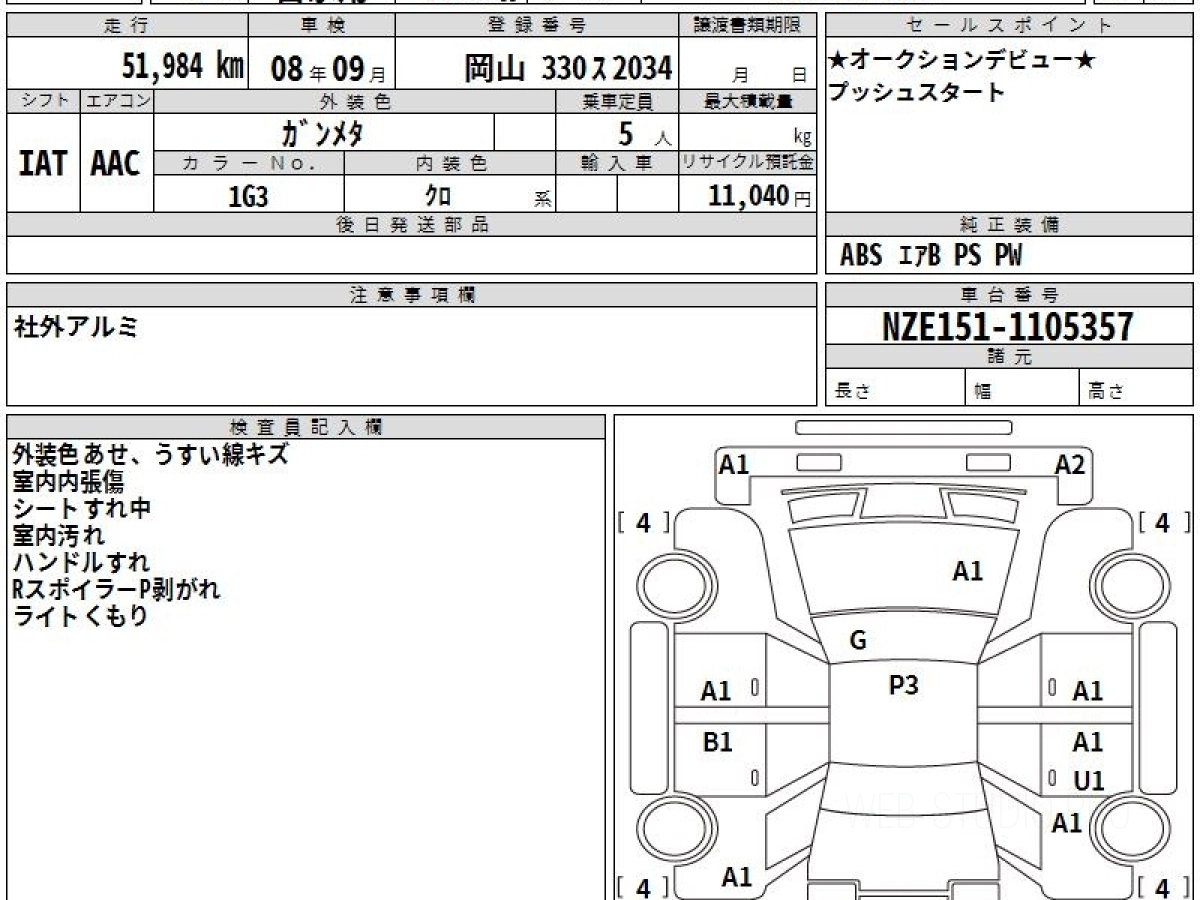The image size is (1200, 900).
Task: Select equipment list ABS エアB PS PW
Action: (x=931, y=256)
